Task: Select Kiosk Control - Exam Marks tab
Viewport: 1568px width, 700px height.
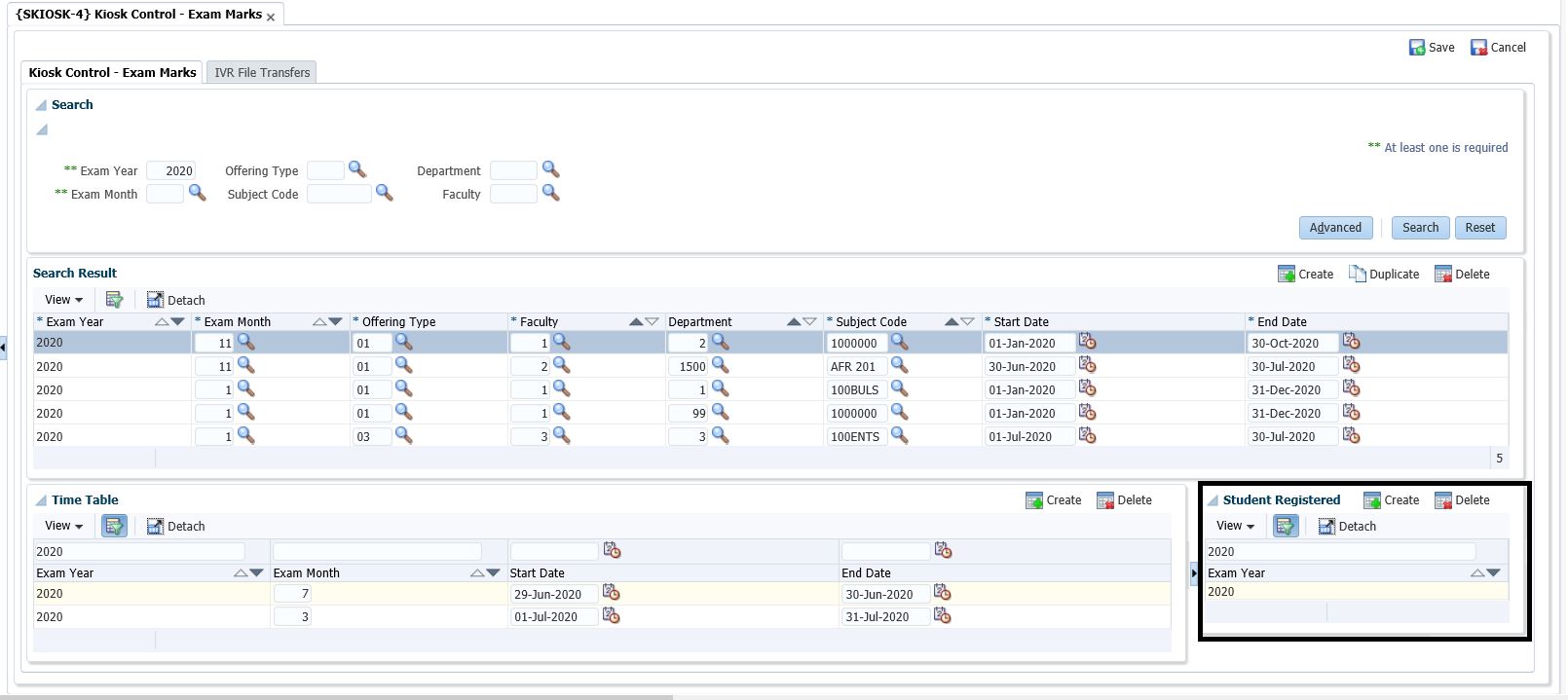Action: 112,72
